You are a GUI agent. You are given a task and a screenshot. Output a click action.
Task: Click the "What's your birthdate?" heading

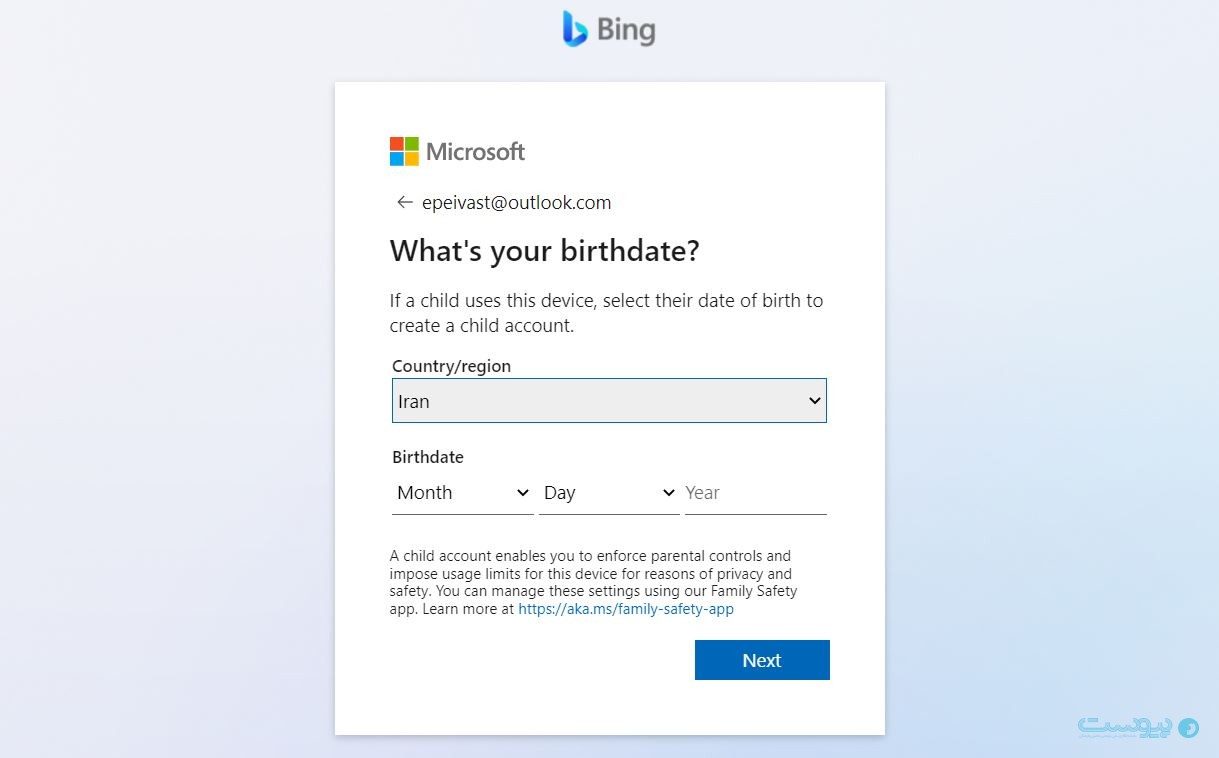pos(545,250)
